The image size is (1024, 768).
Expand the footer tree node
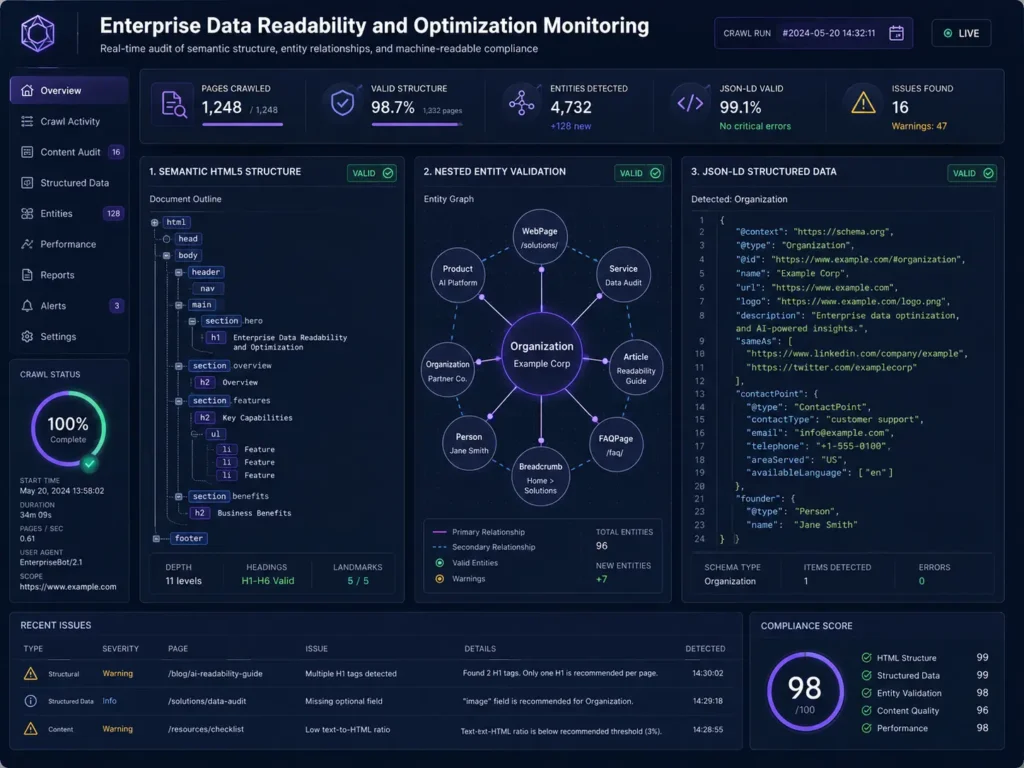(156, 539)
